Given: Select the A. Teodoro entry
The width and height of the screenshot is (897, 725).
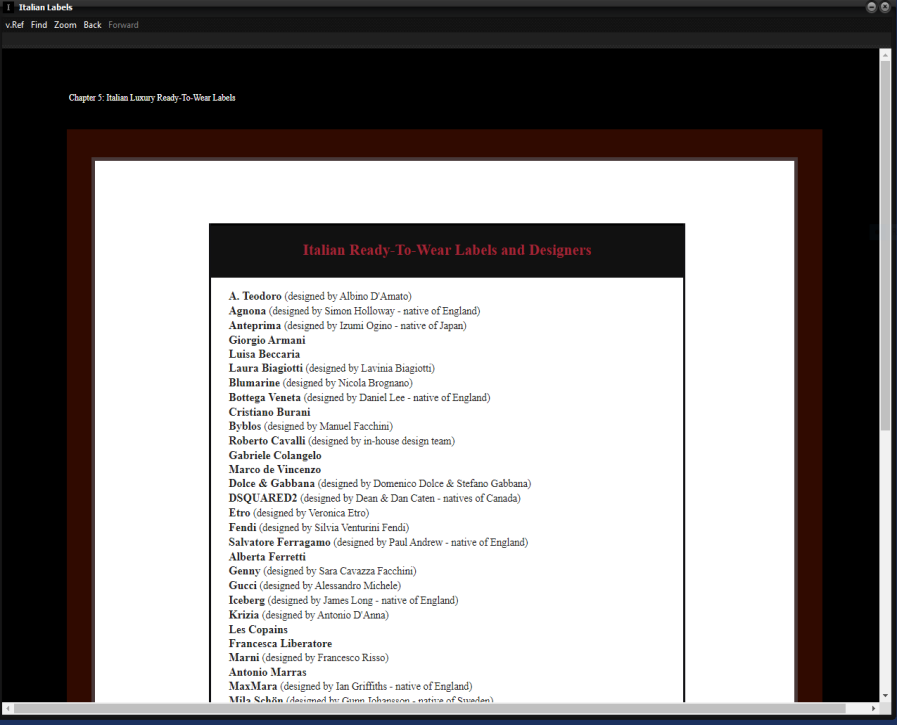Looking at the screenshot, I should tap(320, 296).
